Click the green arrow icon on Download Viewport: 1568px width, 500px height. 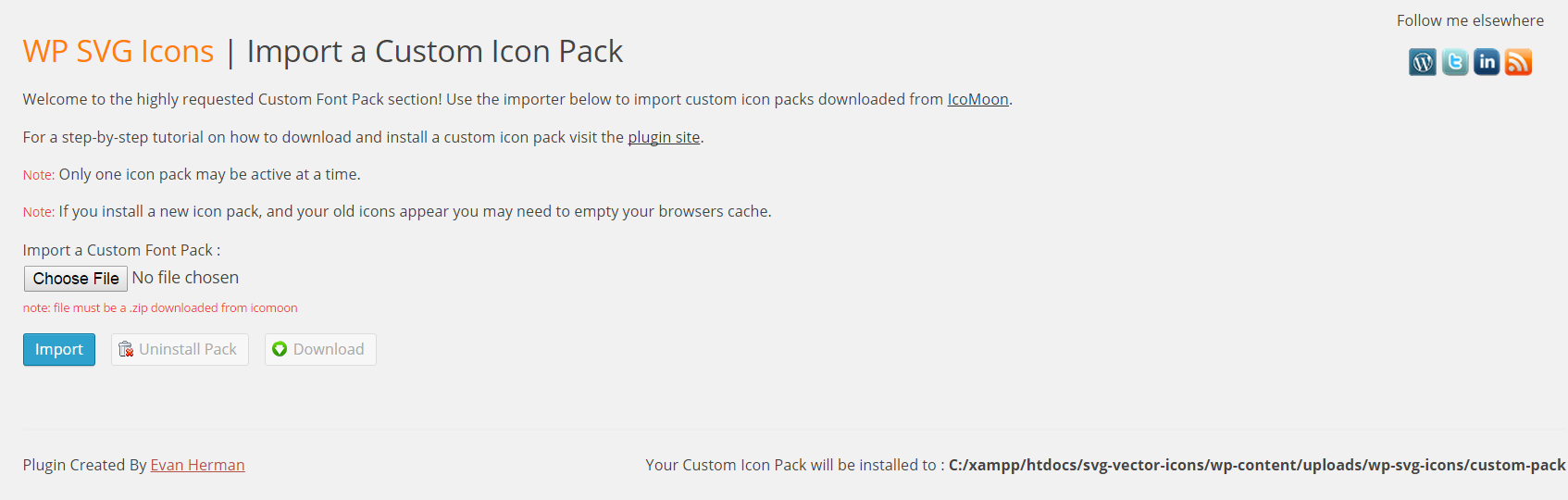pyautogui.click(x=280, y=349)
